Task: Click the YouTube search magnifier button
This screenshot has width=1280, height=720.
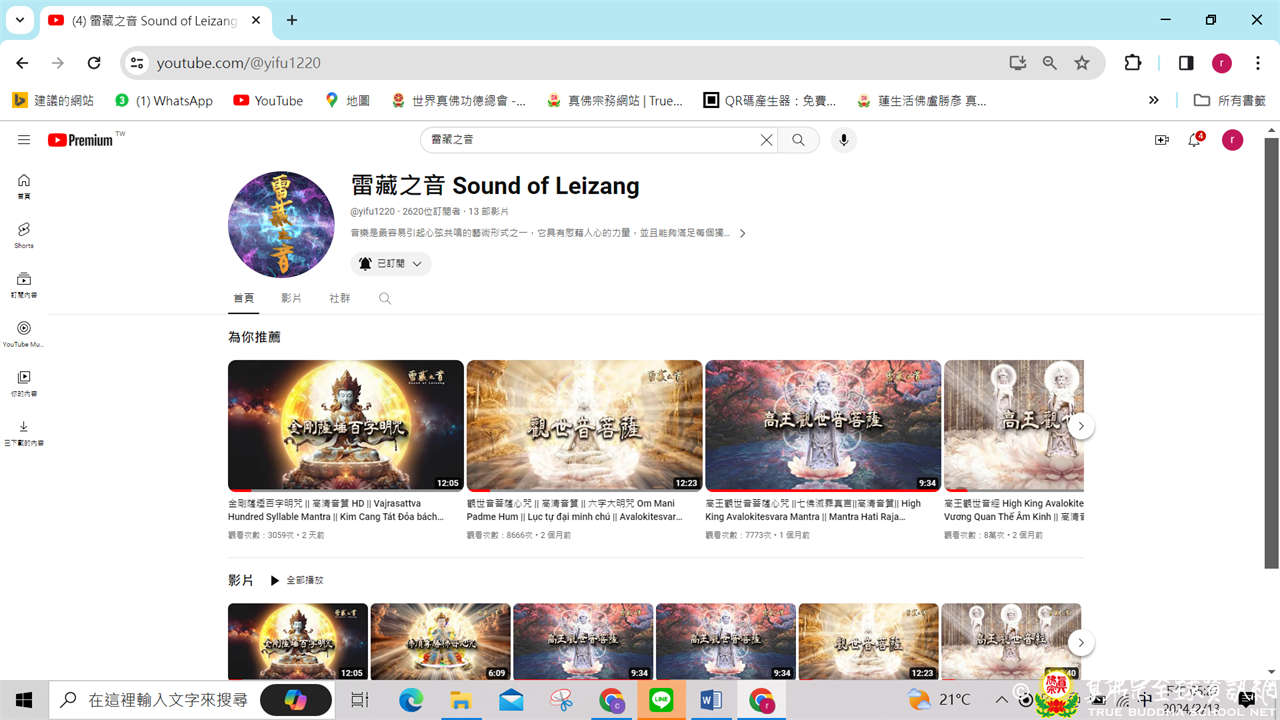Action: click(x=798, y=140)
